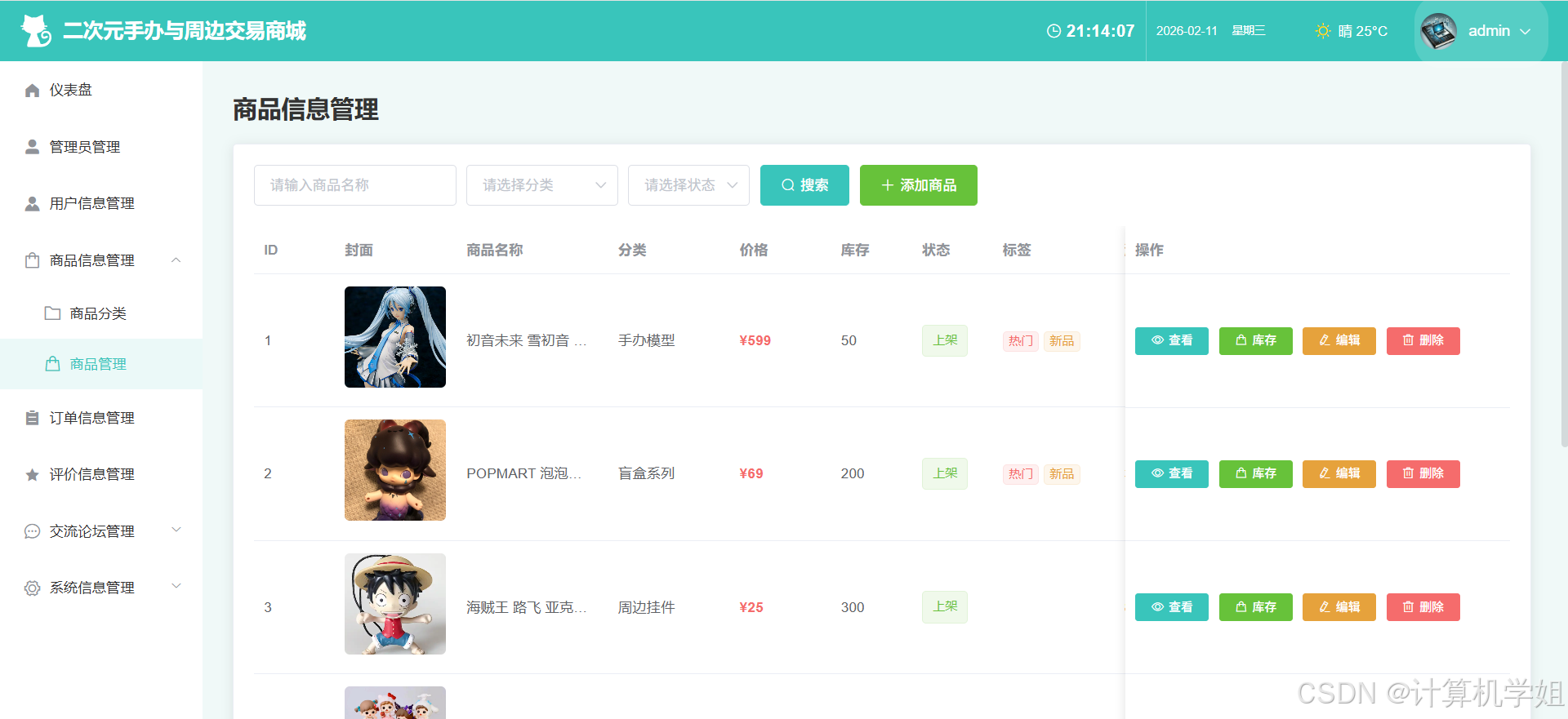The width and height of the screenshot is (1568, 719).
Task: View the 海贼王 路飞 product with 查看
Action: tap(1172, 607)
